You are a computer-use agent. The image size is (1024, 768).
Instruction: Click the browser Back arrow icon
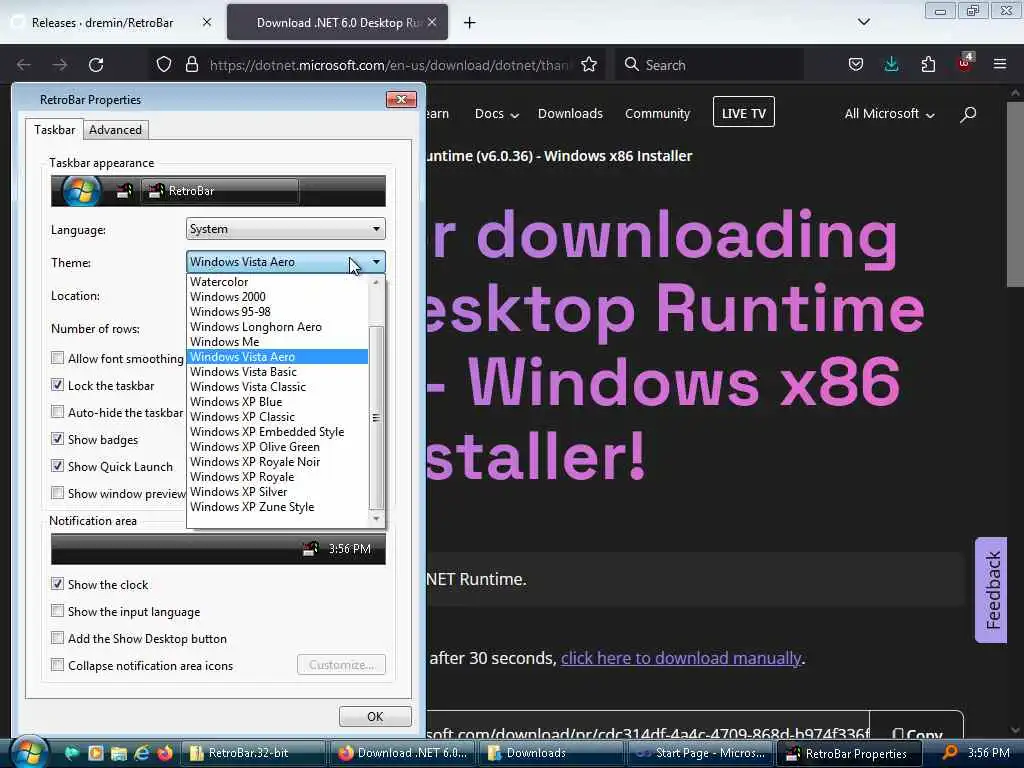[24, 65]
